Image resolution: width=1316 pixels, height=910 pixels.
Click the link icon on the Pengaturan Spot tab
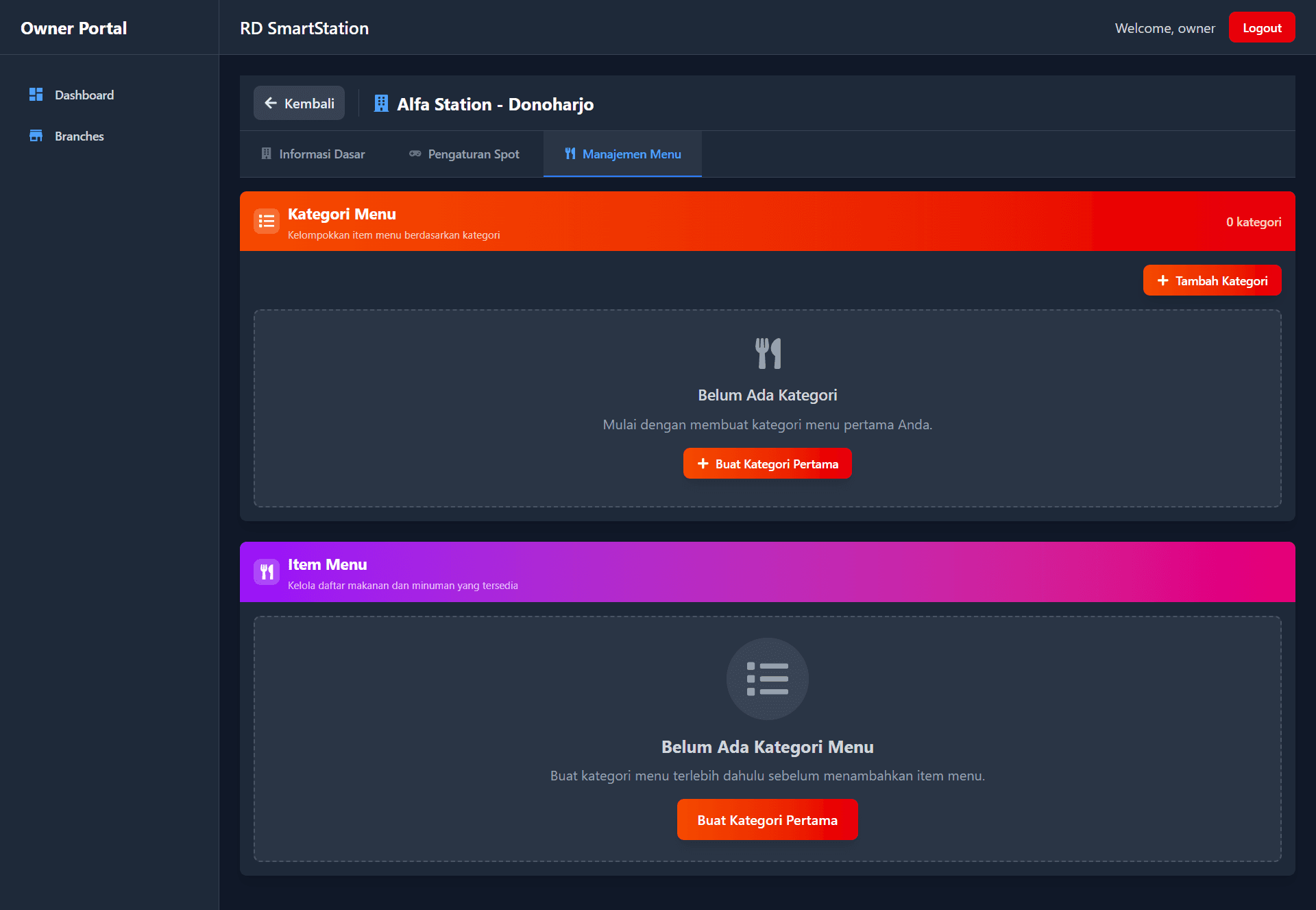click(415, 154)
